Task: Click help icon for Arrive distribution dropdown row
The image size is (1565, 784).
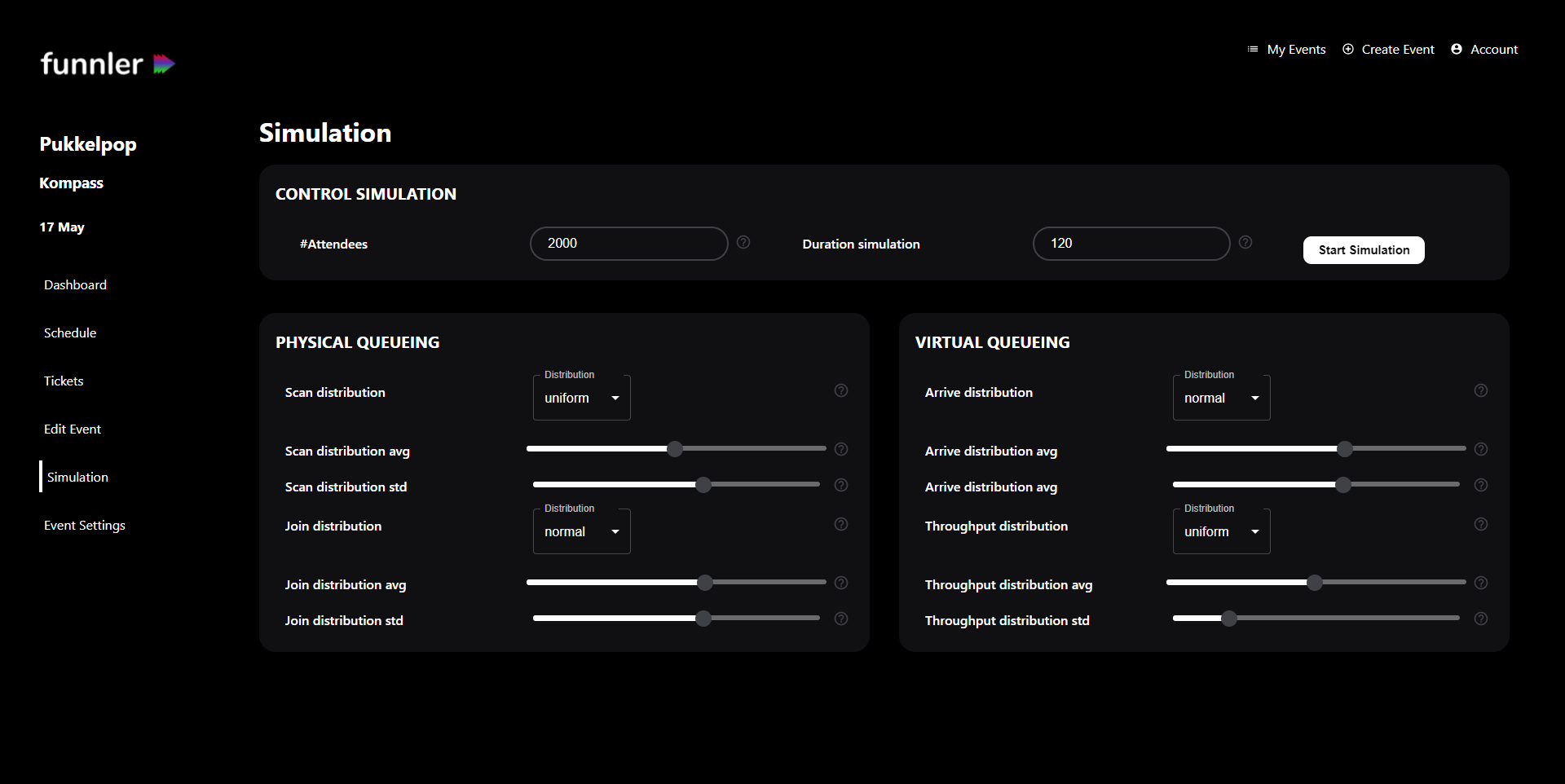Action: [1481, 390]
